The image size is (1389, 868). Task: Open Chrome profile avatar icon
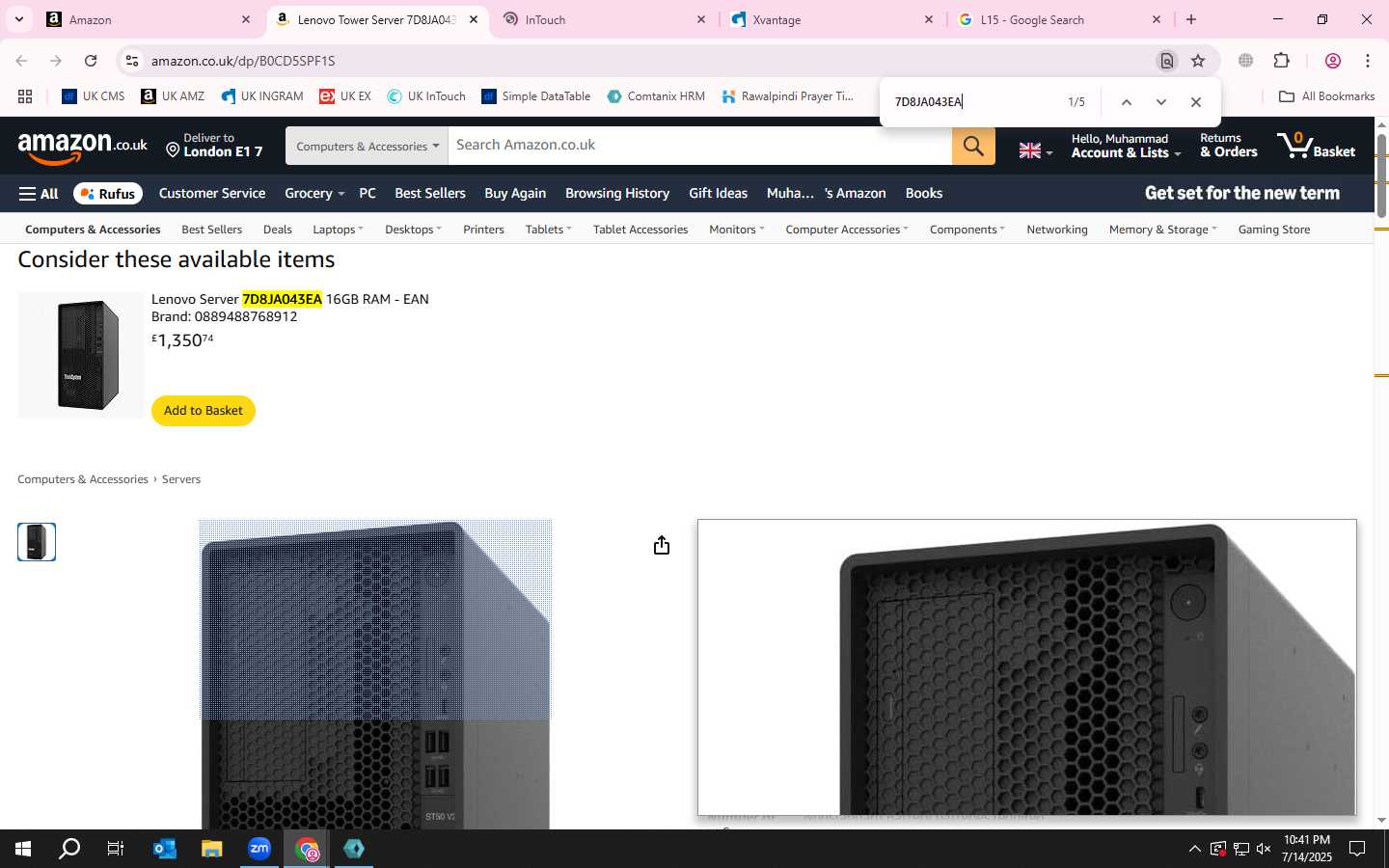(1333, 61)
